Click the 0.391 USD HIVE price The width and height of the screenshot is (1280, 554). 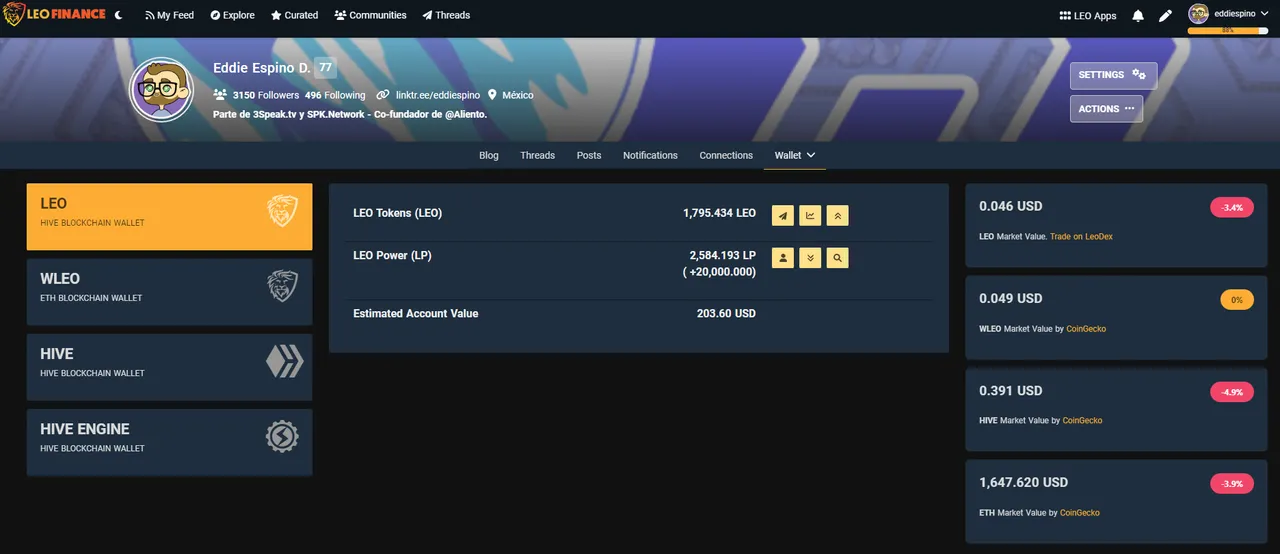point(1011,390)
